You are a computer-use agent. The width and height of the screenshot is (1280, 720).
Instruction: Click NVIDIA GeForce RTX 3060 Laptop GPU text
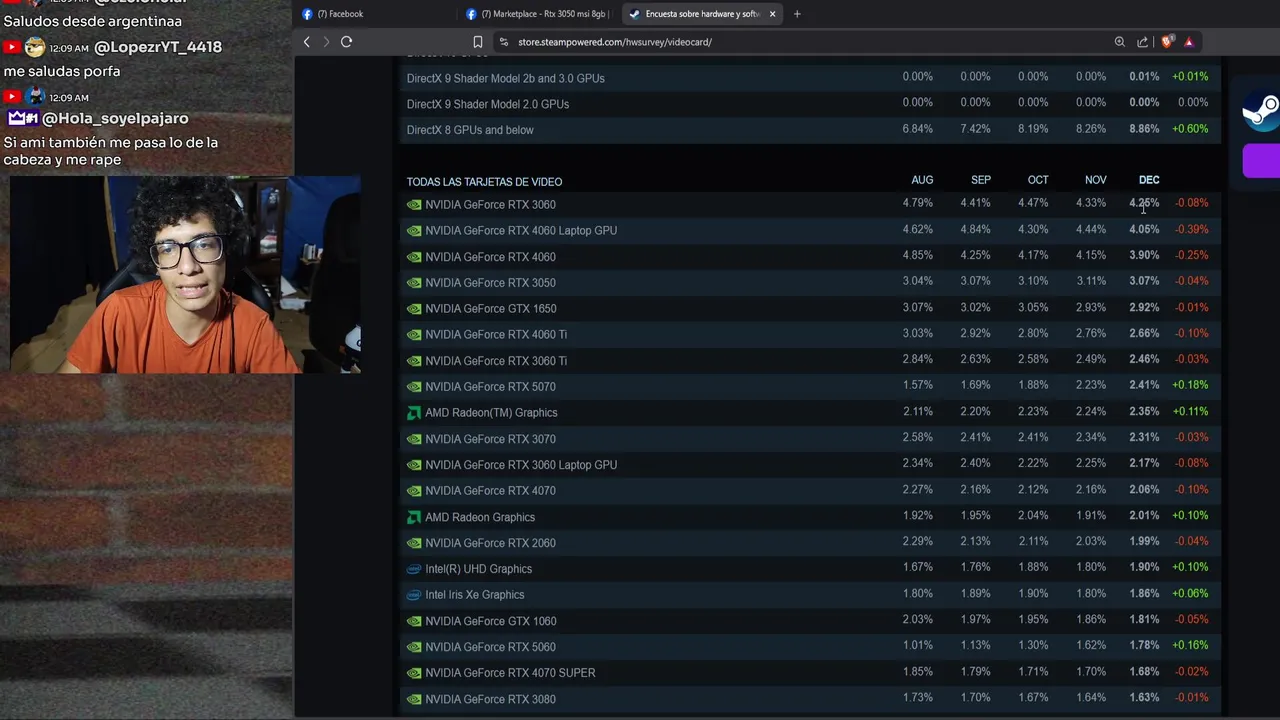(521, 465)
